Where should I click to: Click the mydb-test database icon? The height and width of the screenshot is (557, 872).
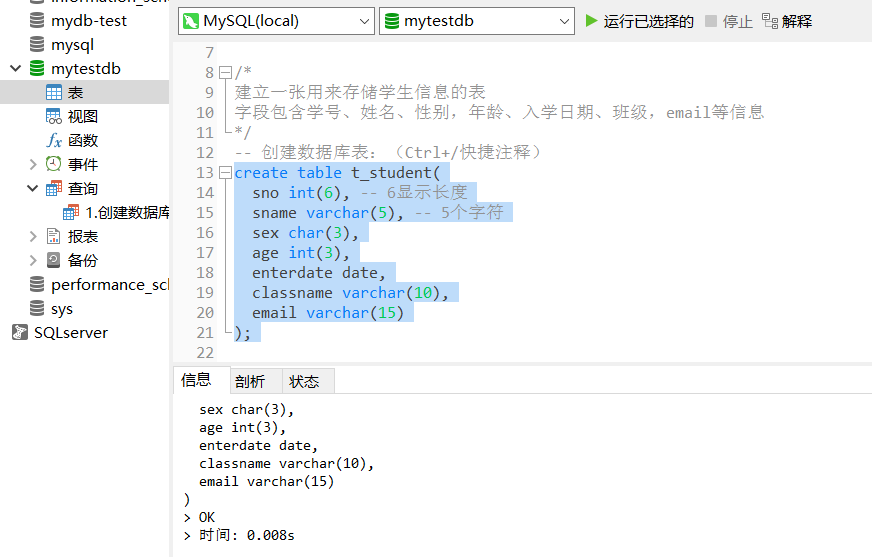pyautogui.click(x=37, y=21)
